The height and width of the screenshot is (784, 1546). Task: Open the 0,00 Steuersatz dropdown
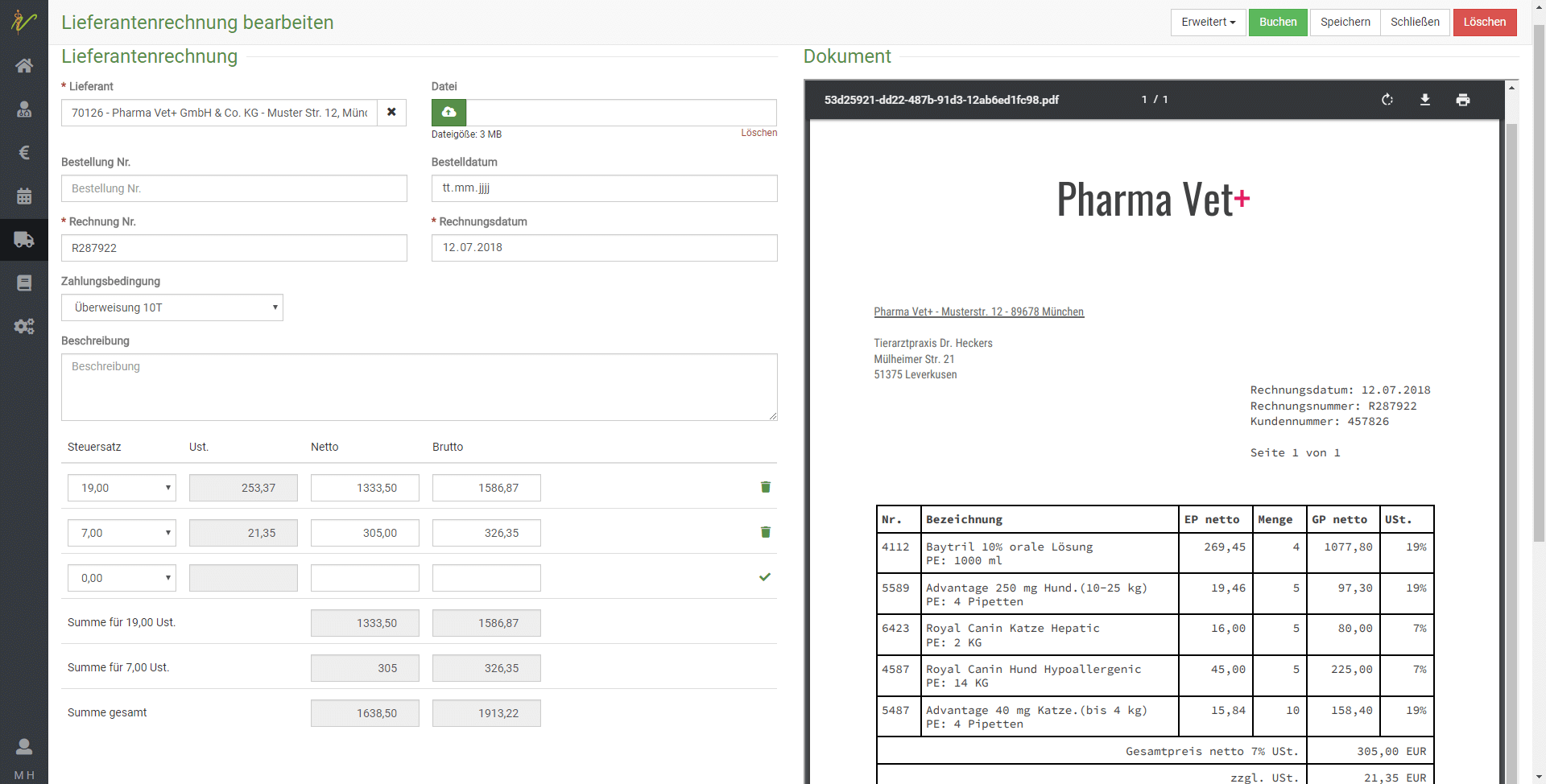[122, 578]
